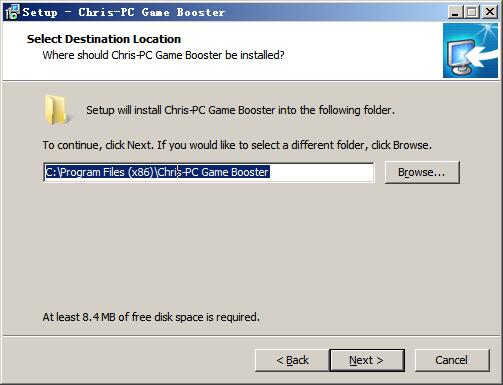Click the 'To continue, click Next' instruction
This screenshot has width=503, height=385.
[x=237, y=145]
